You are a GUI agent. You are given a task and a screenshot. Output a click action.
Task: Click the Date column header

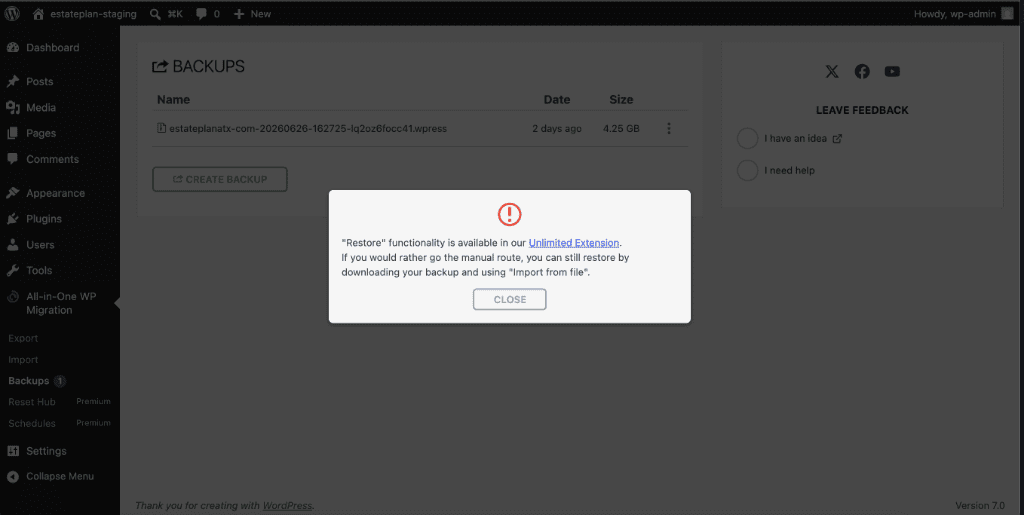(556, 100)
